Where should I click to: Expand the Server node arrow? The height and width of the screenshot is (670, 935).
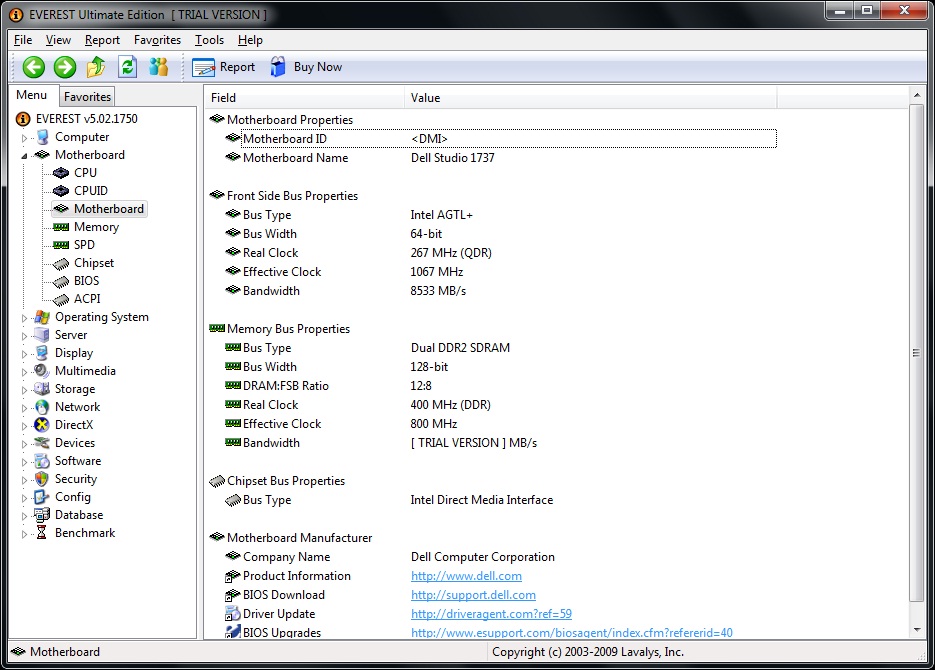[x=24, y=336]
